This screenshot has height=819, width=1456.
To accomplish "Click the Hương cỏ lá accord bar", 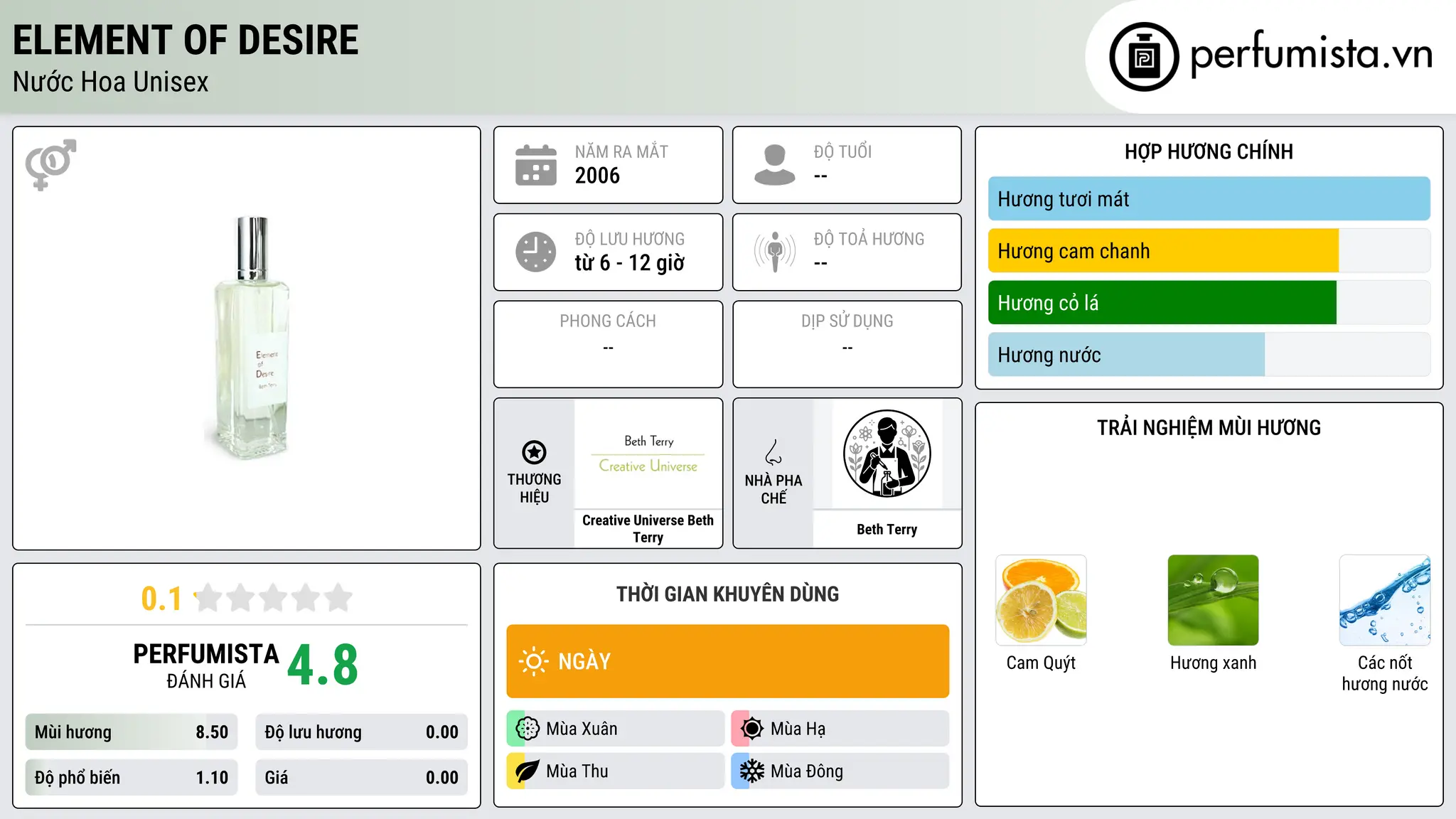I will coord(1209,303).
